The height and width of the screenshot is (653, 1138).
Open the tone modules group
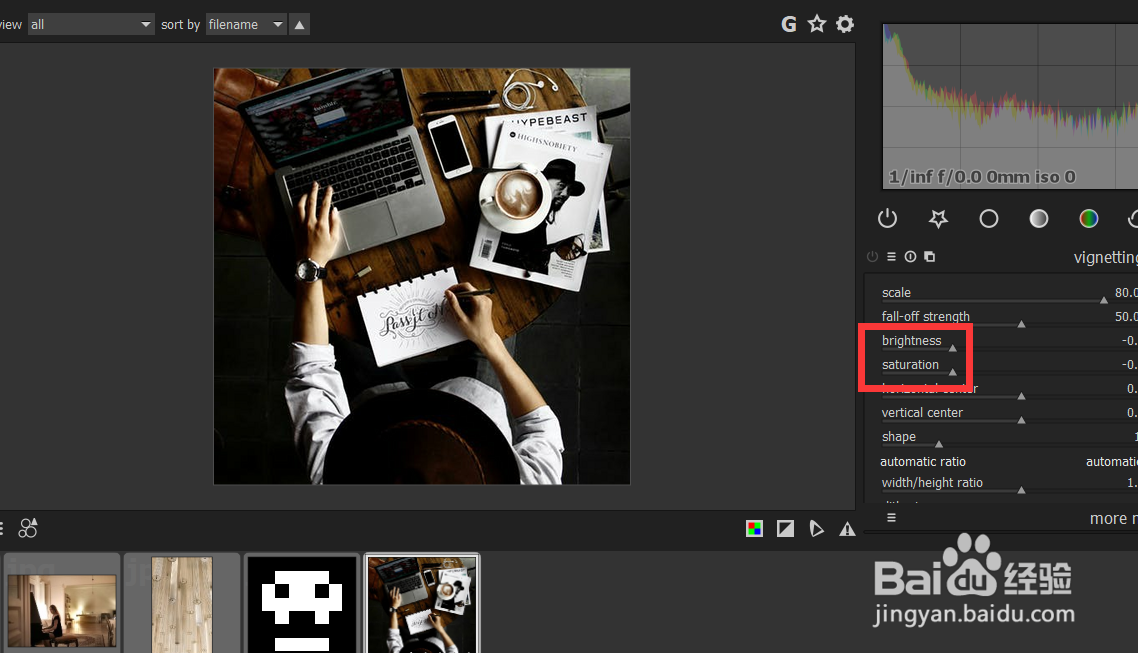click(1038, 218)
